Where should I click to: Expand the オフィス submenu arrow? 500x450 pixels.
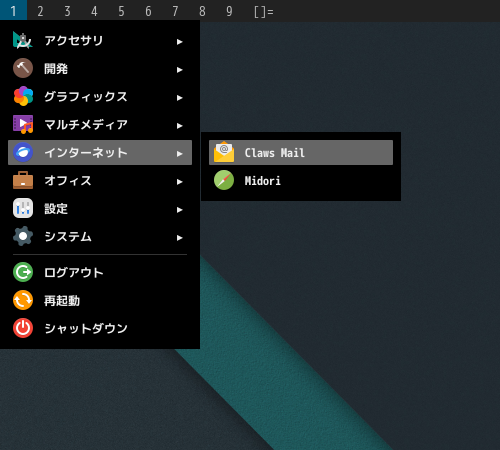(180, 182)
